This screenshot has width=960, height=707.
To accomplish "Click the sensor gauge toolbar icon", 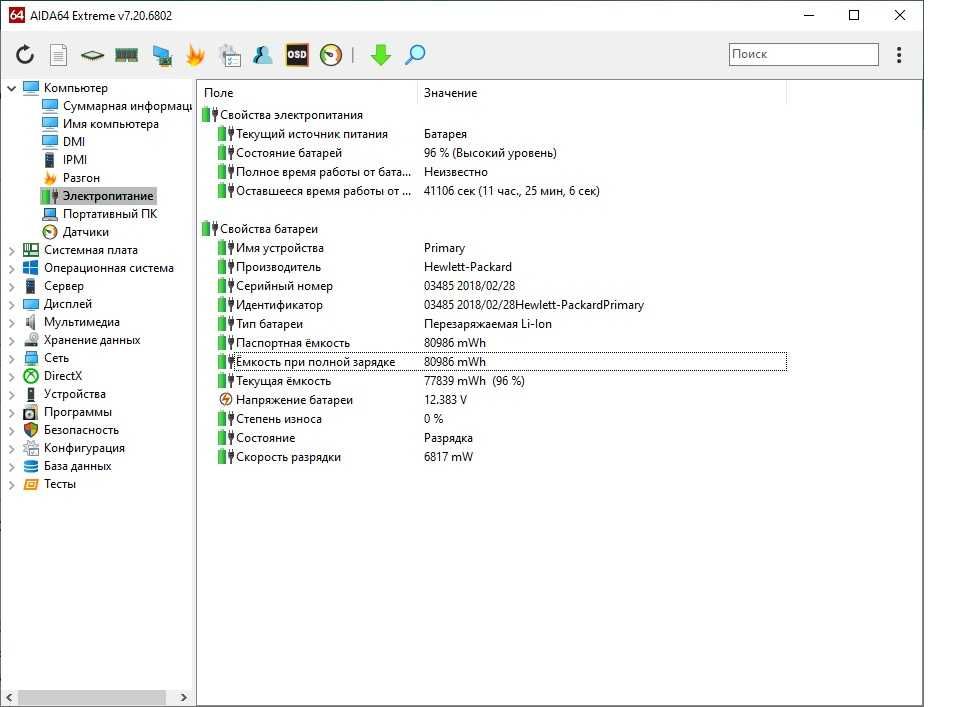I will (x=331, y=55).
